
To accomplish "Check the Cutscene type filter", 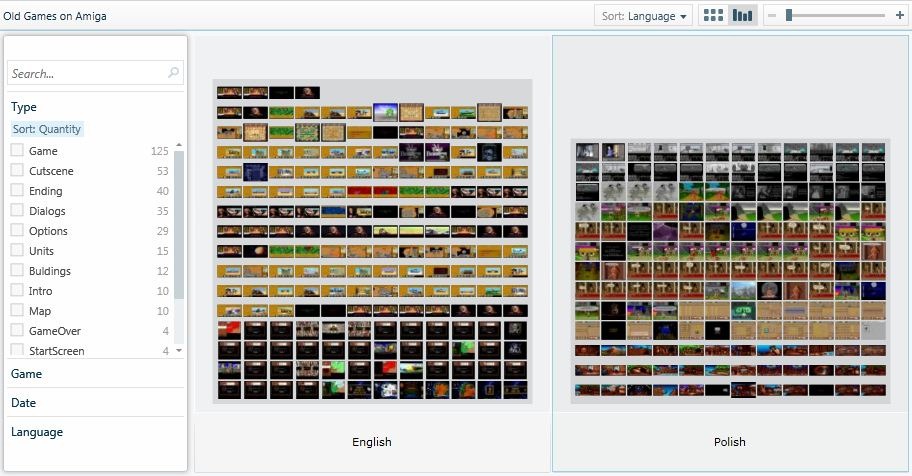I will click(17, 170).
